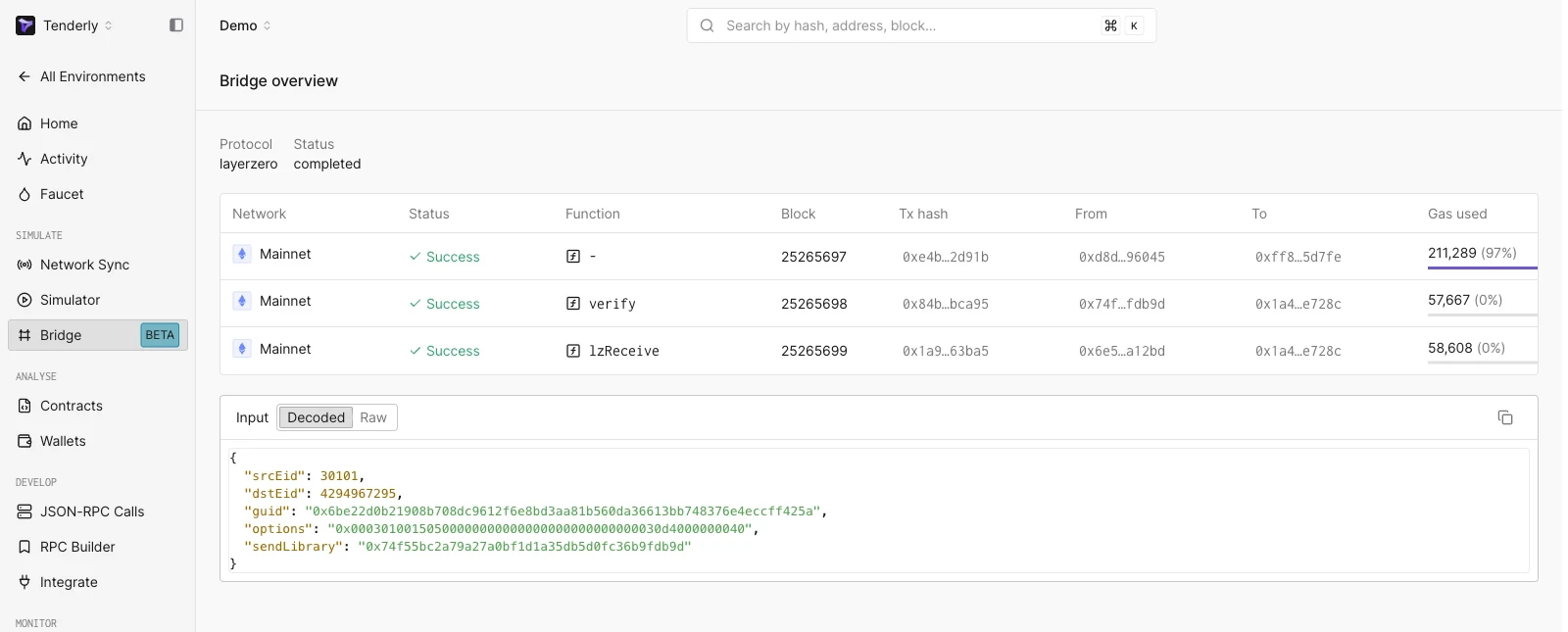Click the Success status in the verify row
Image resolution: width=1568 pixels, height=632 pixels.
[445, 304]
